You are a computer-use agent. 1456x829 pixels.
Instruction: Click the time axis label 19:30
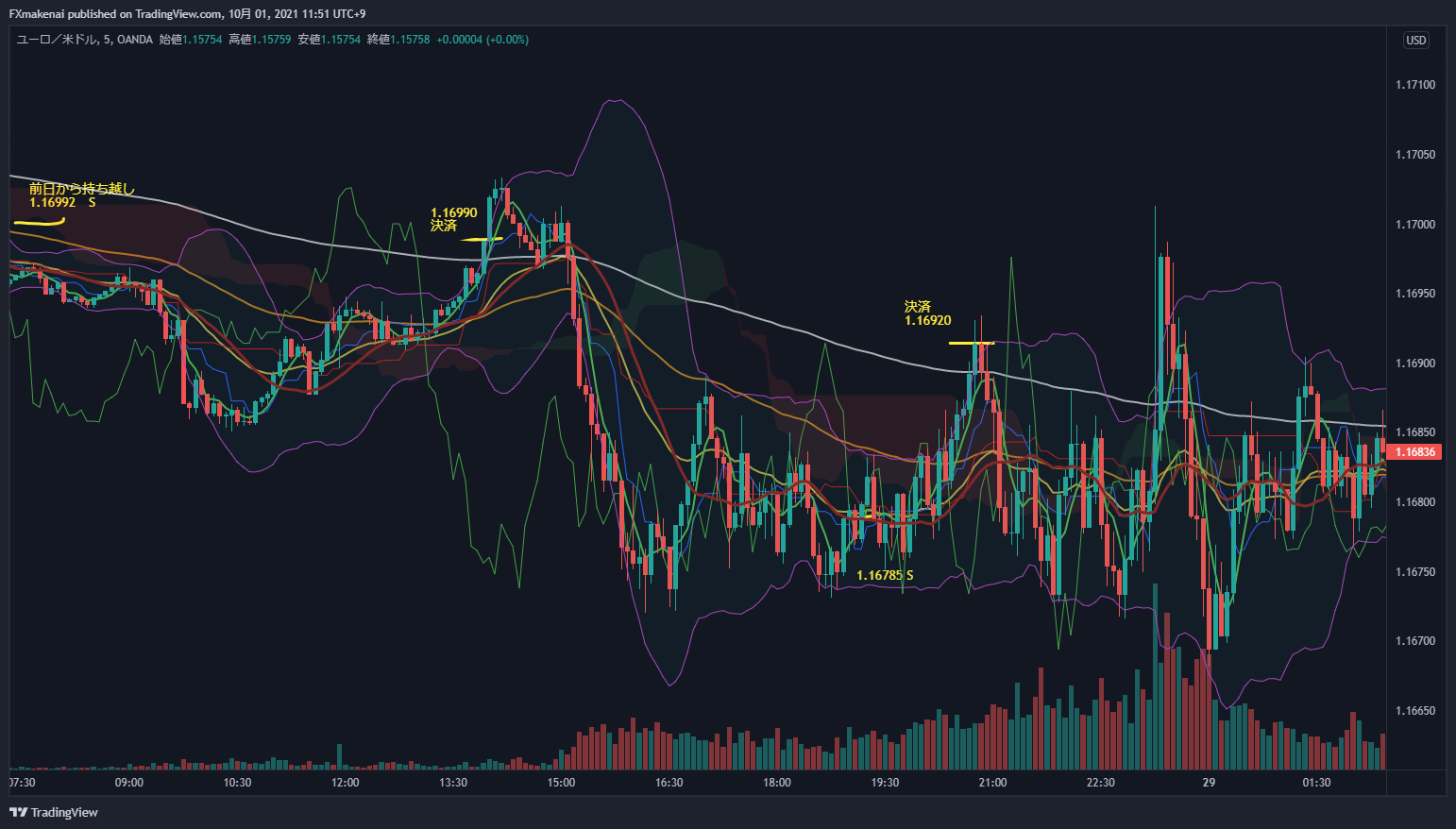(x=885, y=783)
